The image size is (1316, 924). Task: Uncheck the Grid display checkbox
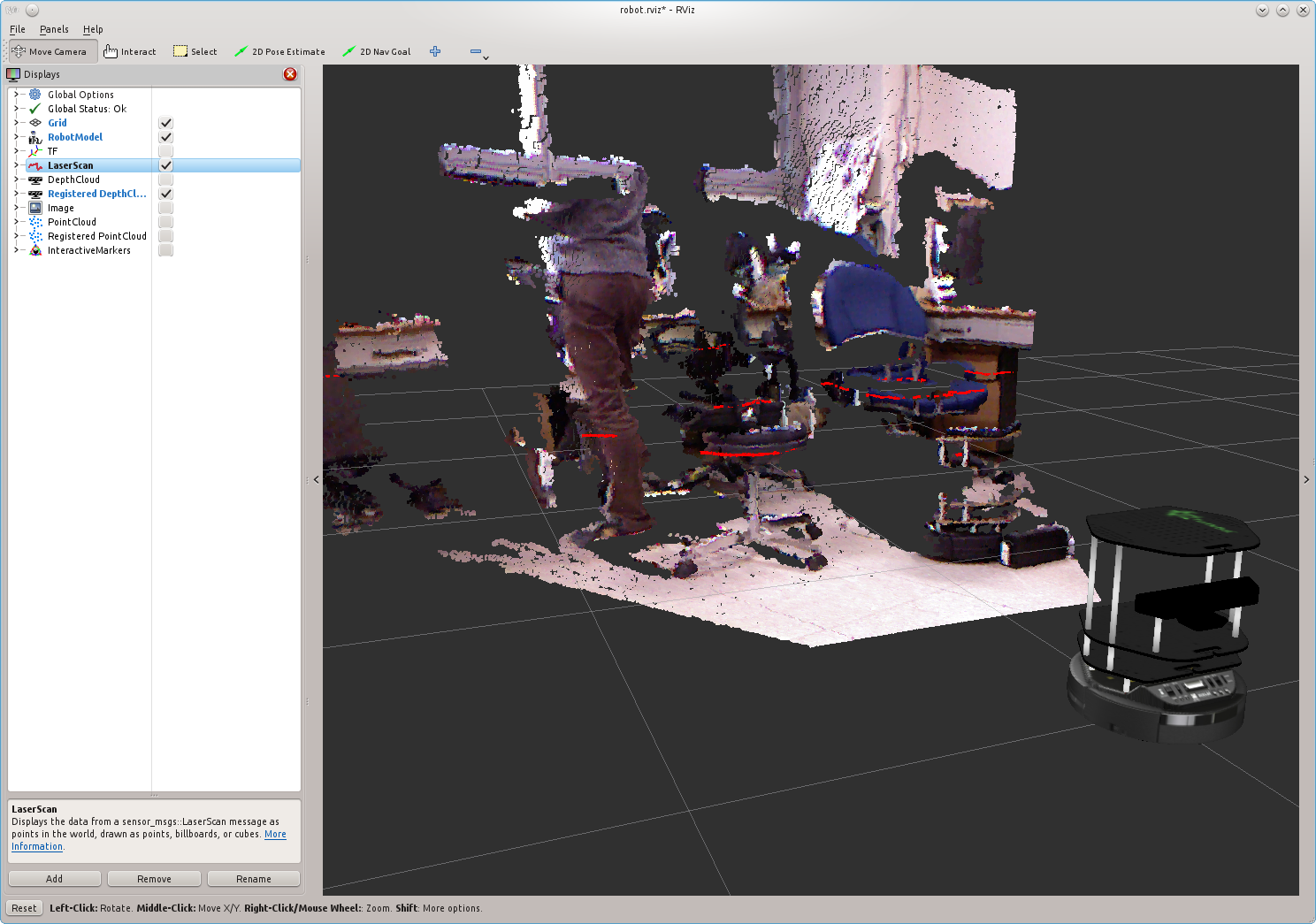point(165,123)
